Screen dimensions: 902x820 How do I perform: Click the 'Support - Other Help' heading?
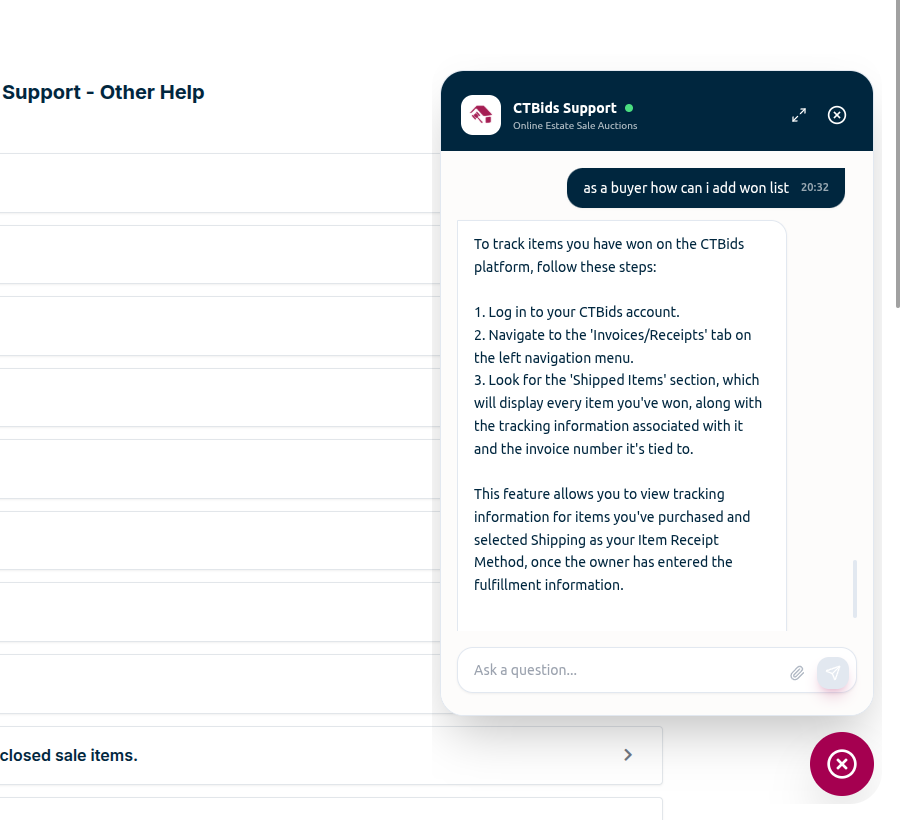pyautogui.click(x=103, y=92)
